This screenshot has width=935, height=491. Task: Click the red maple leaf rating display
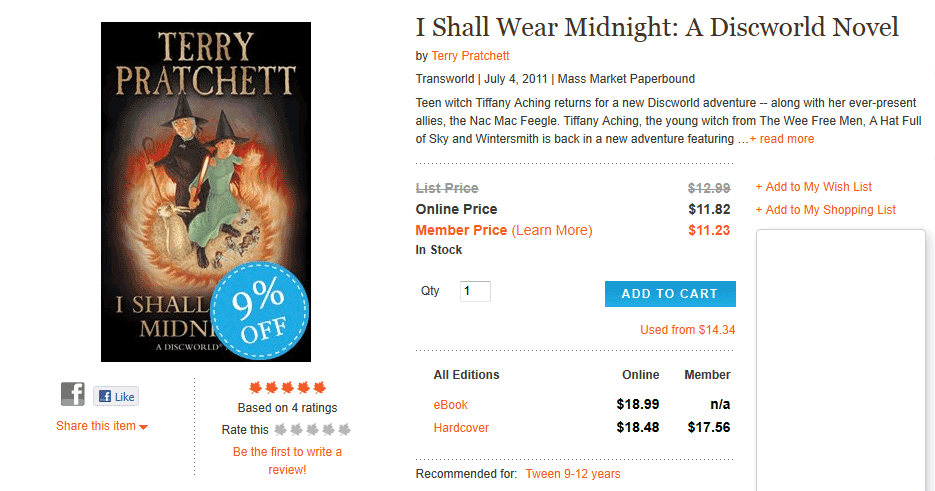(x=287, y=387)
